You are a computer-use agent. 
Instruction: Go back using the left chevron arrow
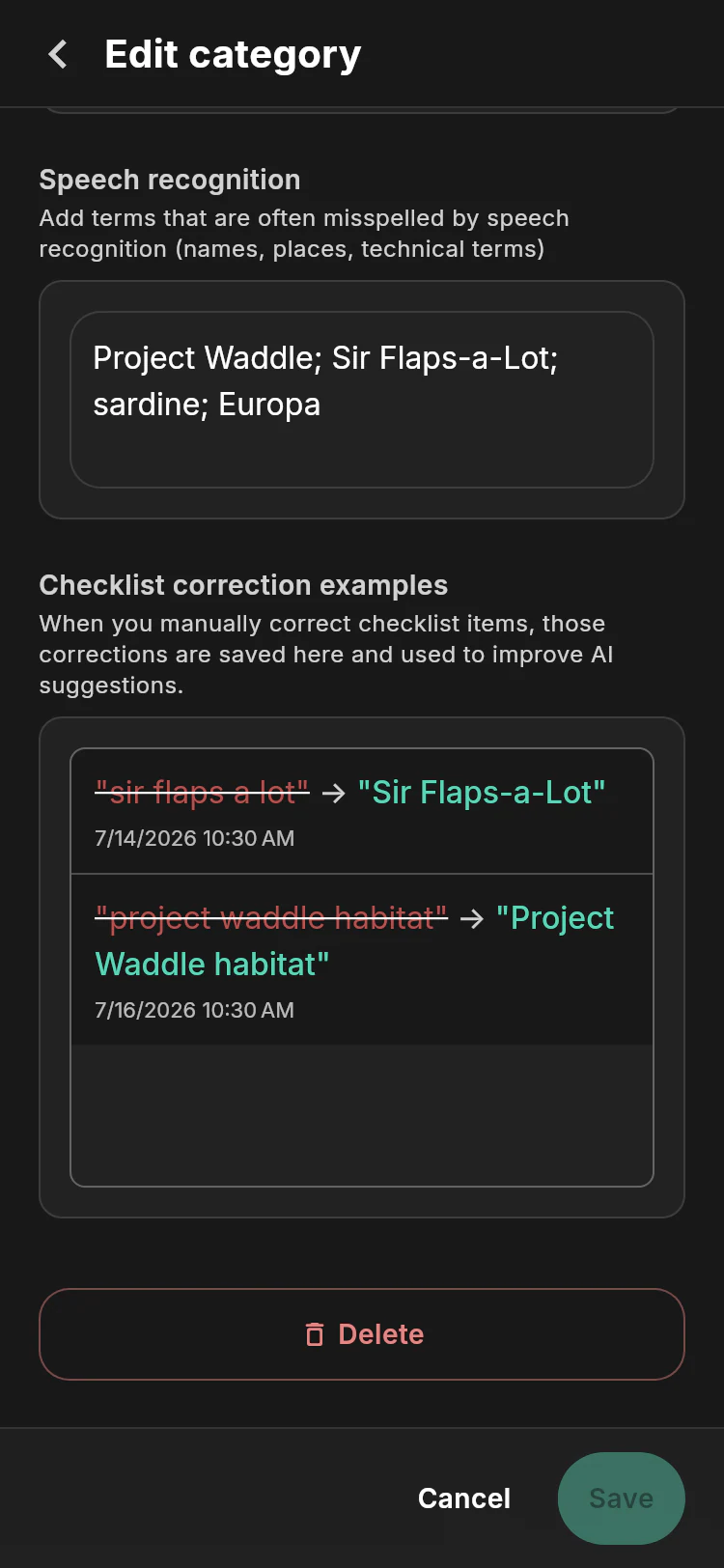(58, 54)
